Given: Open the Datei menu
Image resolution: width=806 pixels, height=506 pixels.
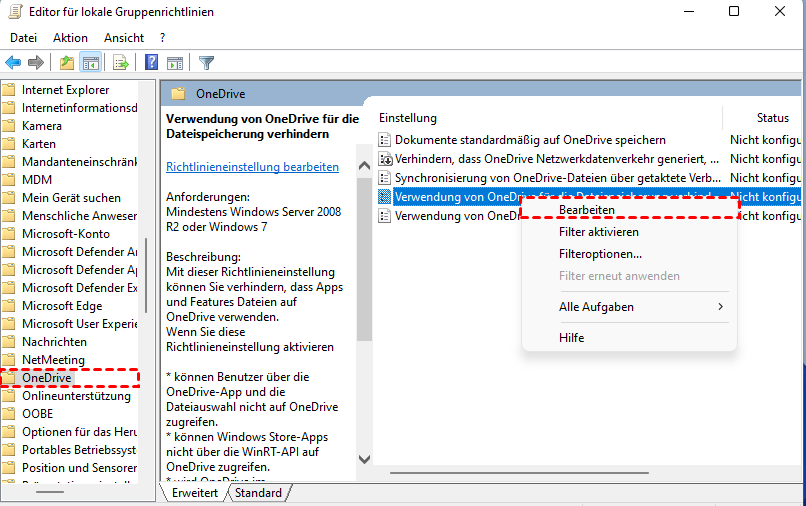Looking at the screenshot, I should 24,38.
